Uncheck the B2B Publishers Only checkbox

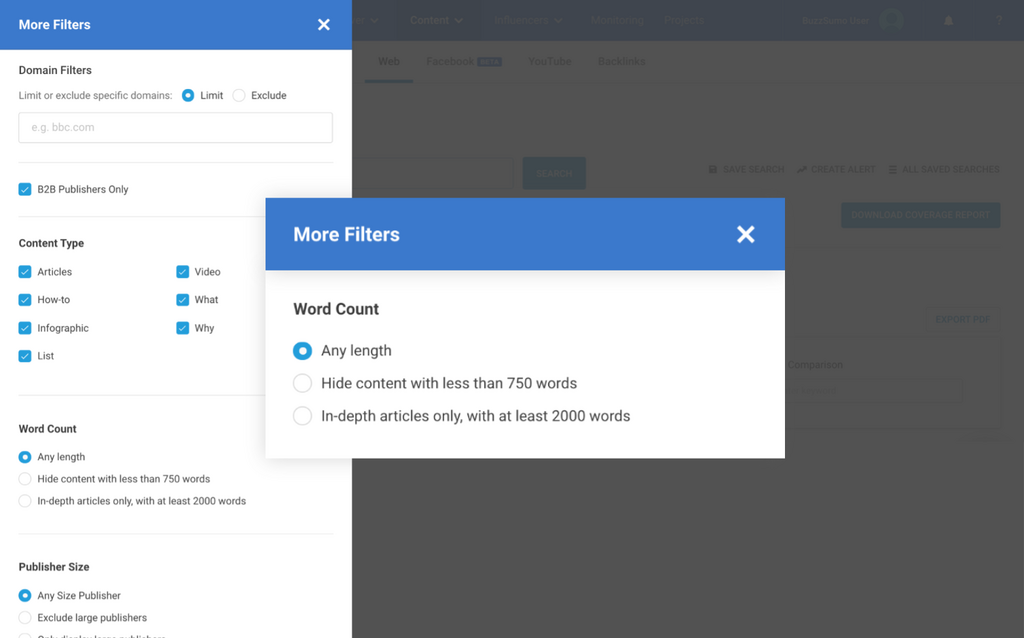(25, 189)
